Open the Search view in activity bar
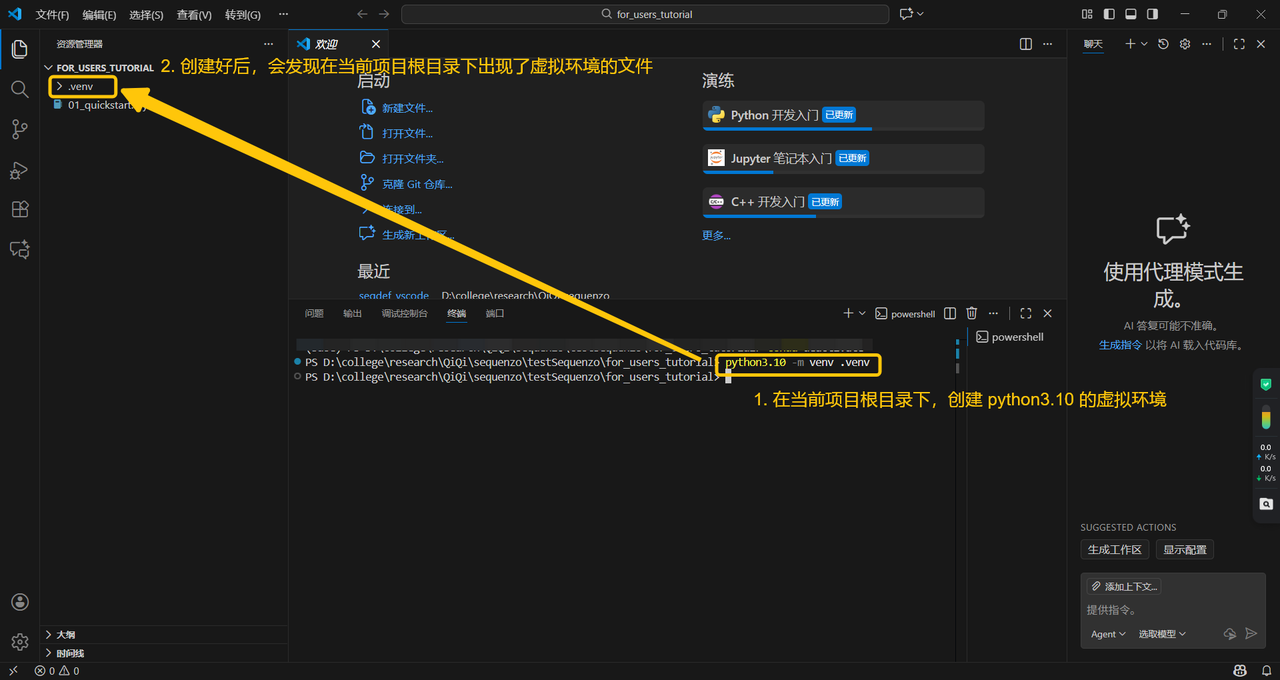This screenshot has width=1280, height=680. [x=19, y=89]
